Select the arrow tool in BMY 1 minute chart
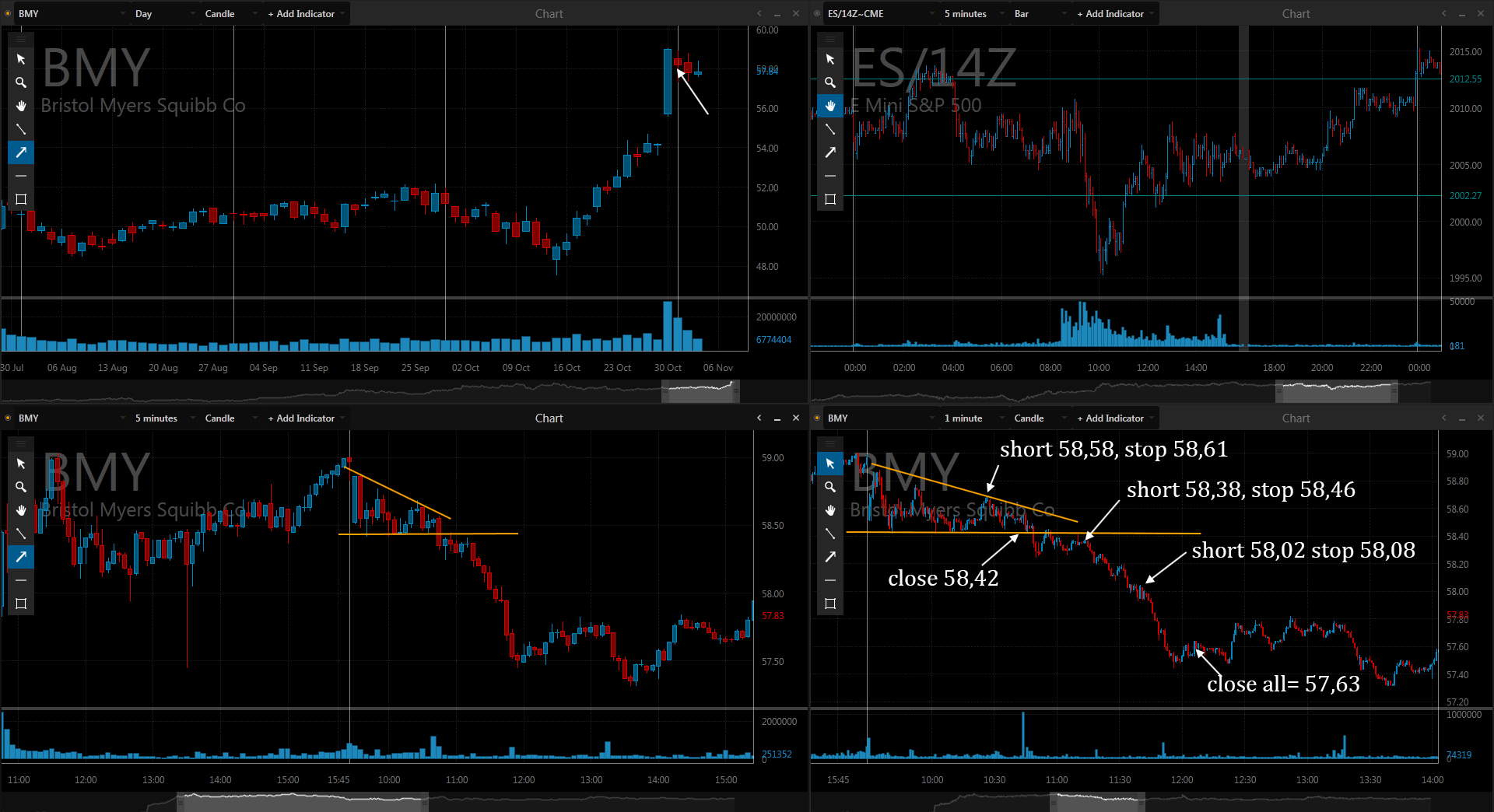 [830, 557]
